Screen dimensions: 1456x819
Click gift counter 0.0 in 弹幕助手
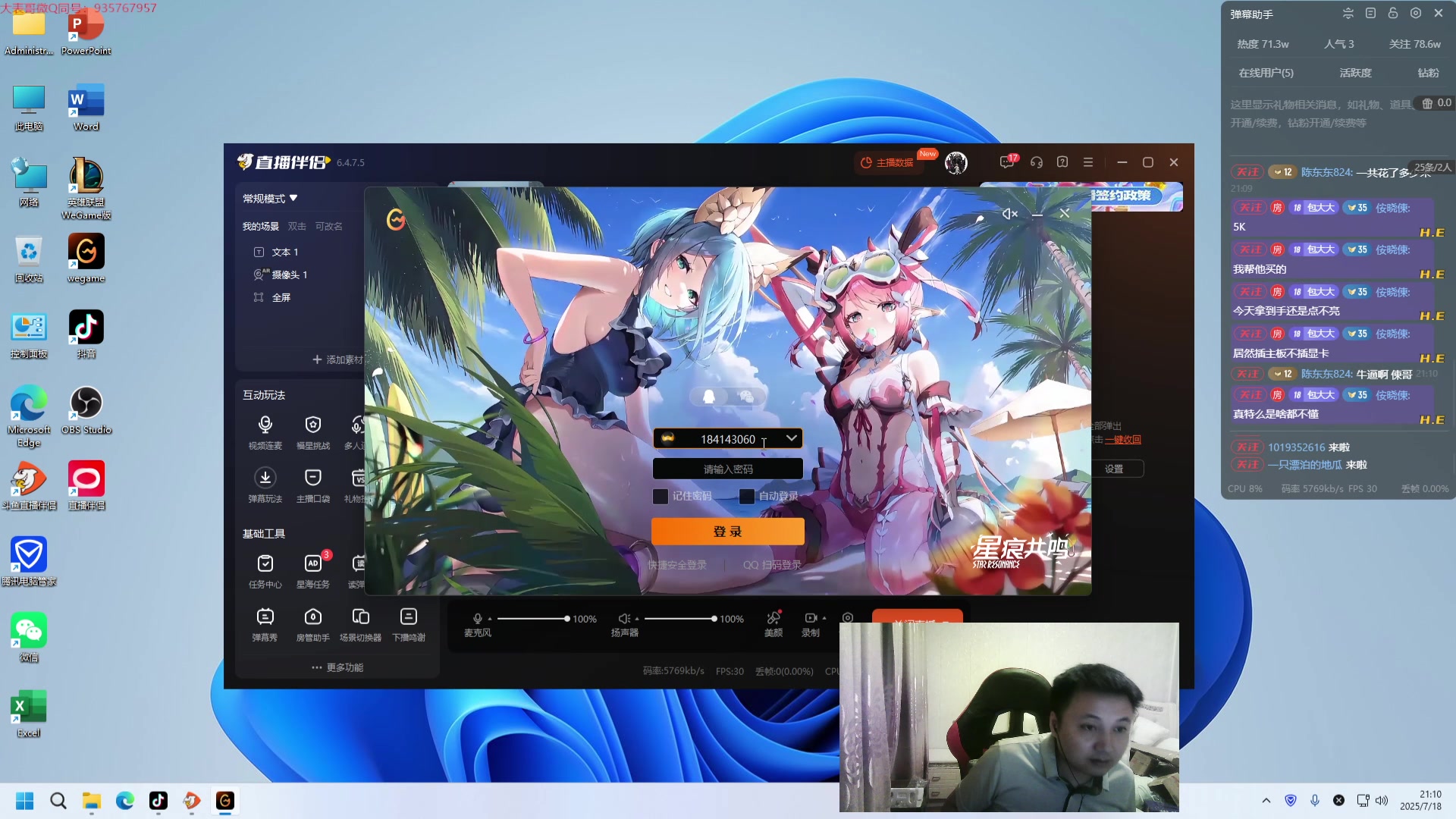pyautogui.click(x=1436, y=103)
